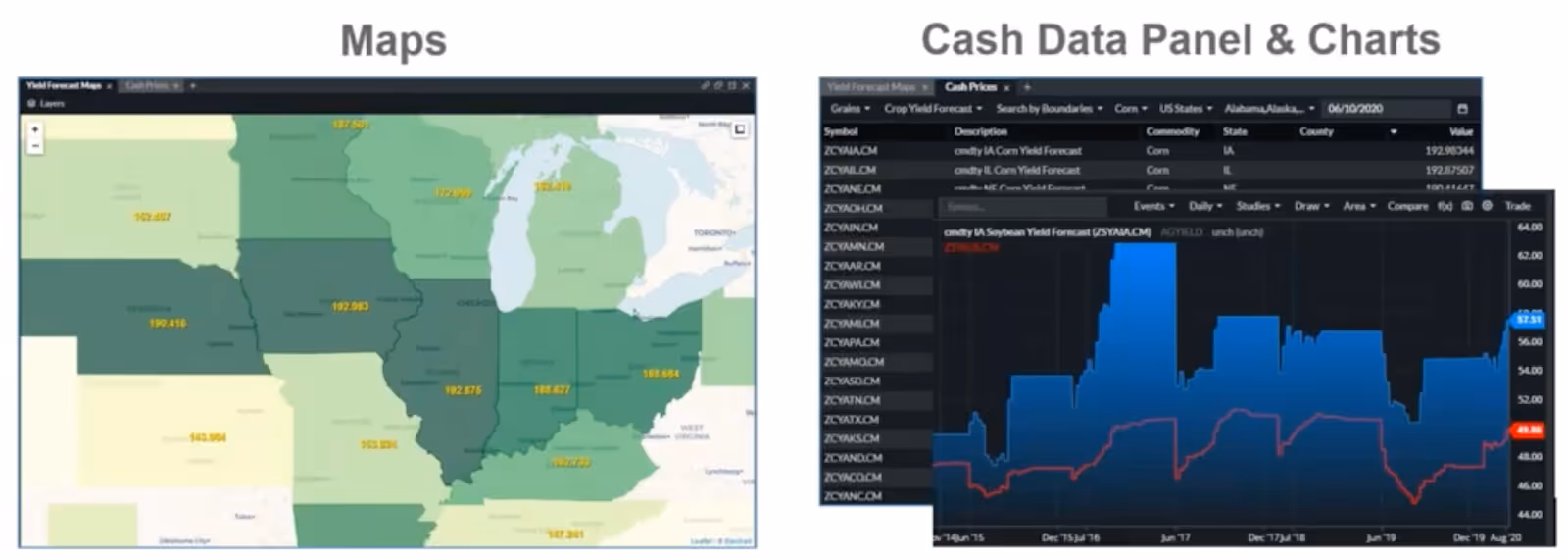This screenshot has height=559, width=1568.
Task: Click the 06/10/2020 date field
Action: coord(1387,109)
